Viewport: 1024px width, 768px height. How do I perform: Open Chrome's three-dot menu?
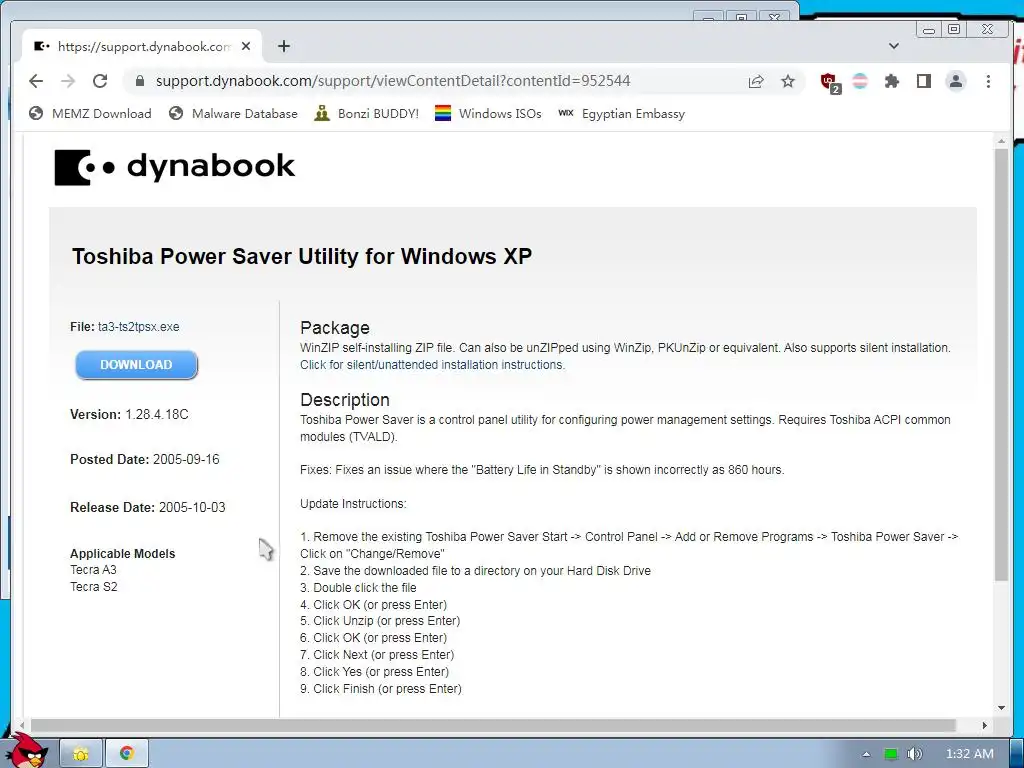pos(988,81)
